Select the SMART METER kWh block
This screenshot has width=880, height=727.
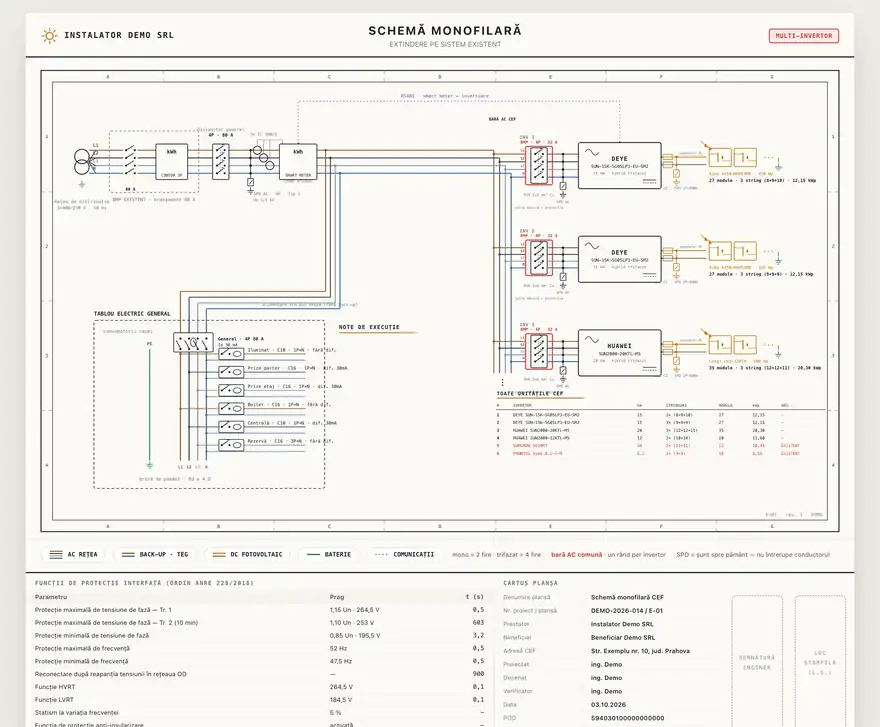[x=298, y=162]
